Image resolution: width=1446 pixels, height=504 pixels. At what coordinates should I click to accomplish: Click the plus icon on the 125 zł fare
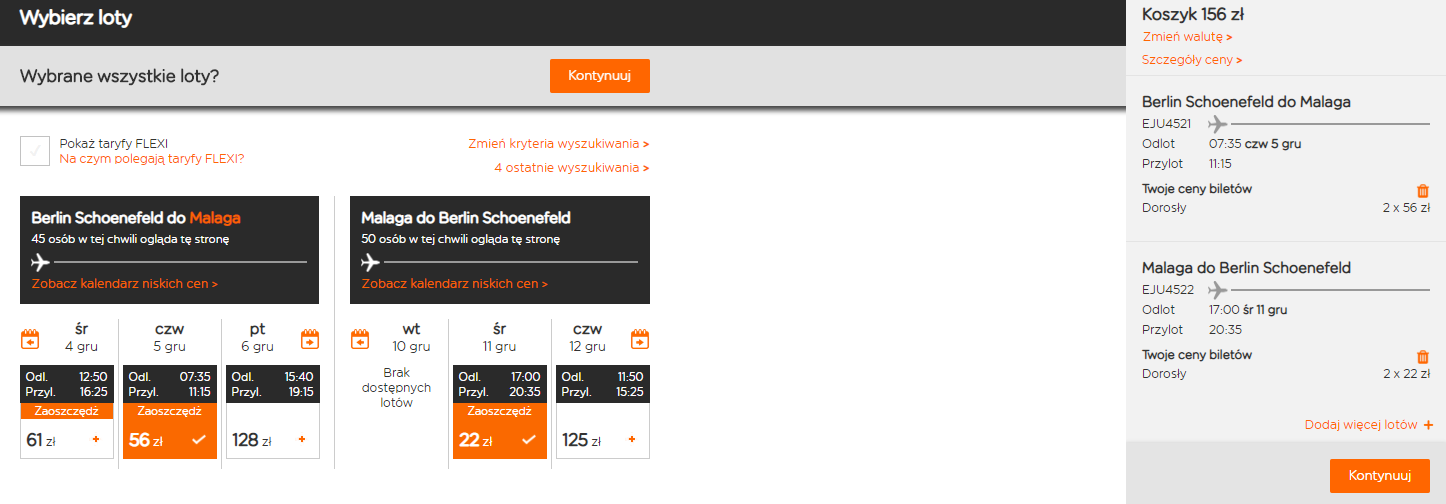(x=632, y=439)
